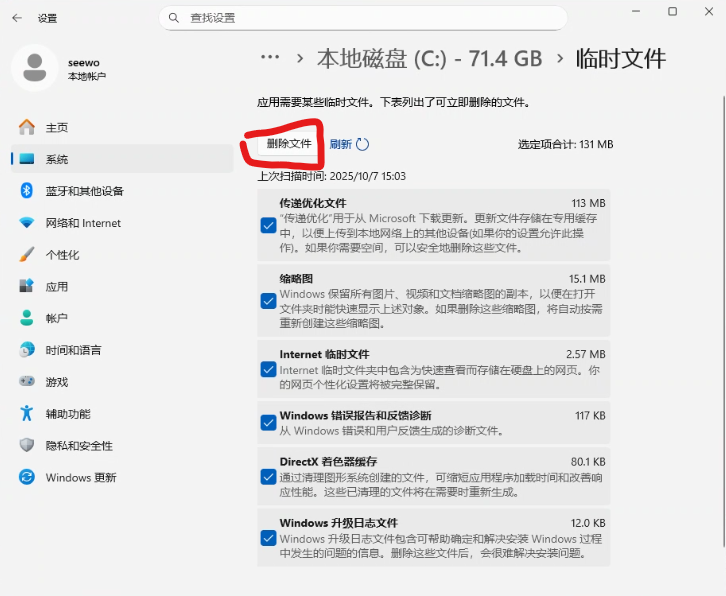Click the circular refresh icon
The width and height of the screenshot is (726, 596).
(363, 144)
